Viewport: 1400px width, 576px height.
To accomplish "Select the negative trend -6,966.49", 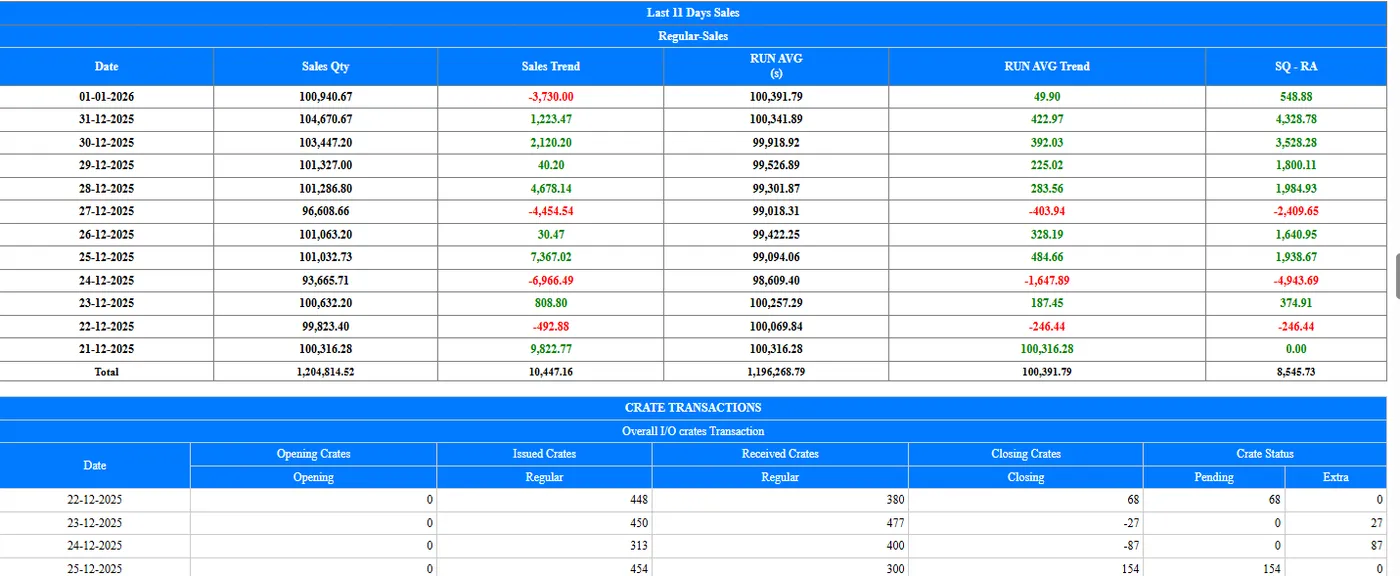I will pyautogui.click(x=551, y=281).
